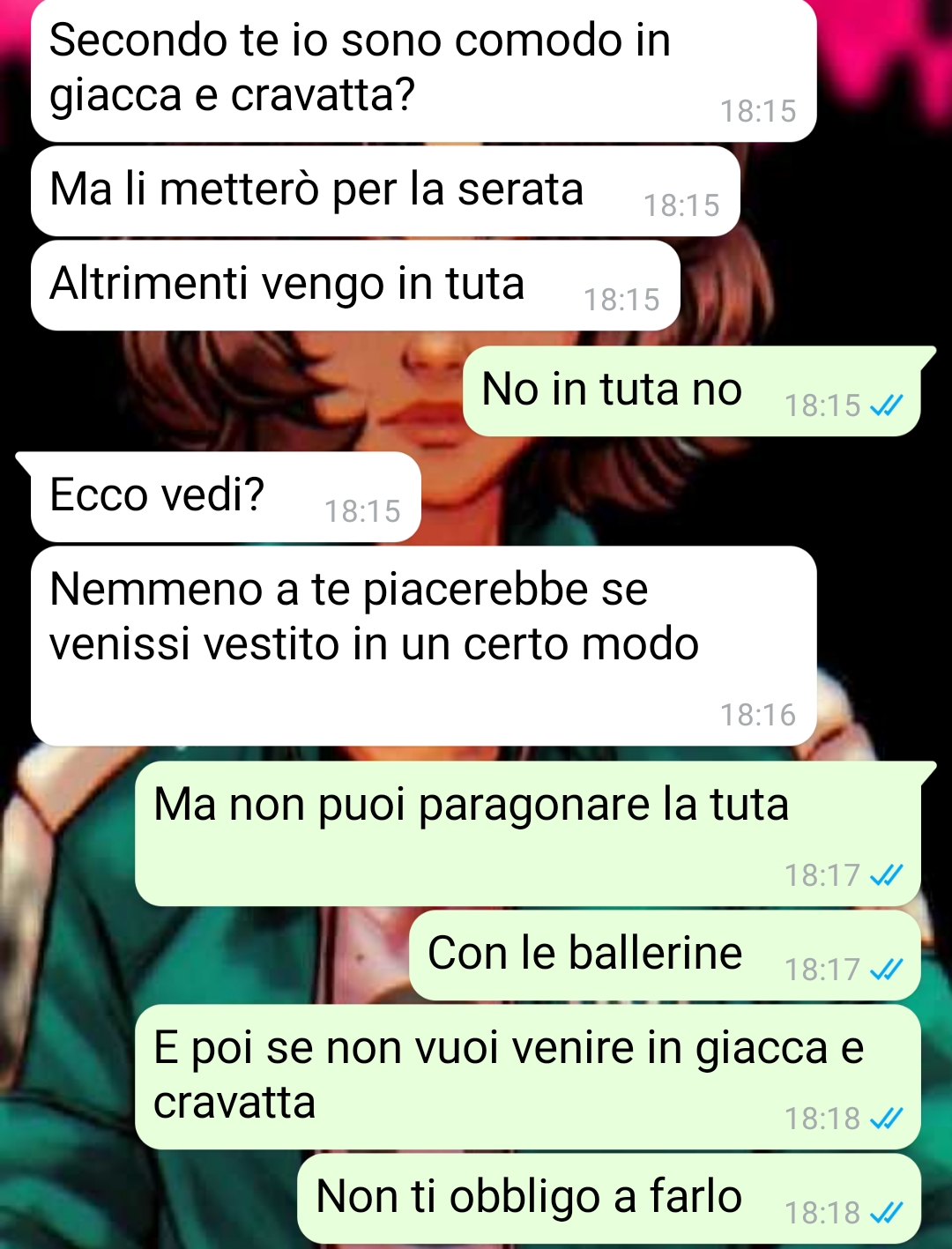Select sent message "No in tuta no"
This screenshot has height=1249, width=952.
click(692, 390)
